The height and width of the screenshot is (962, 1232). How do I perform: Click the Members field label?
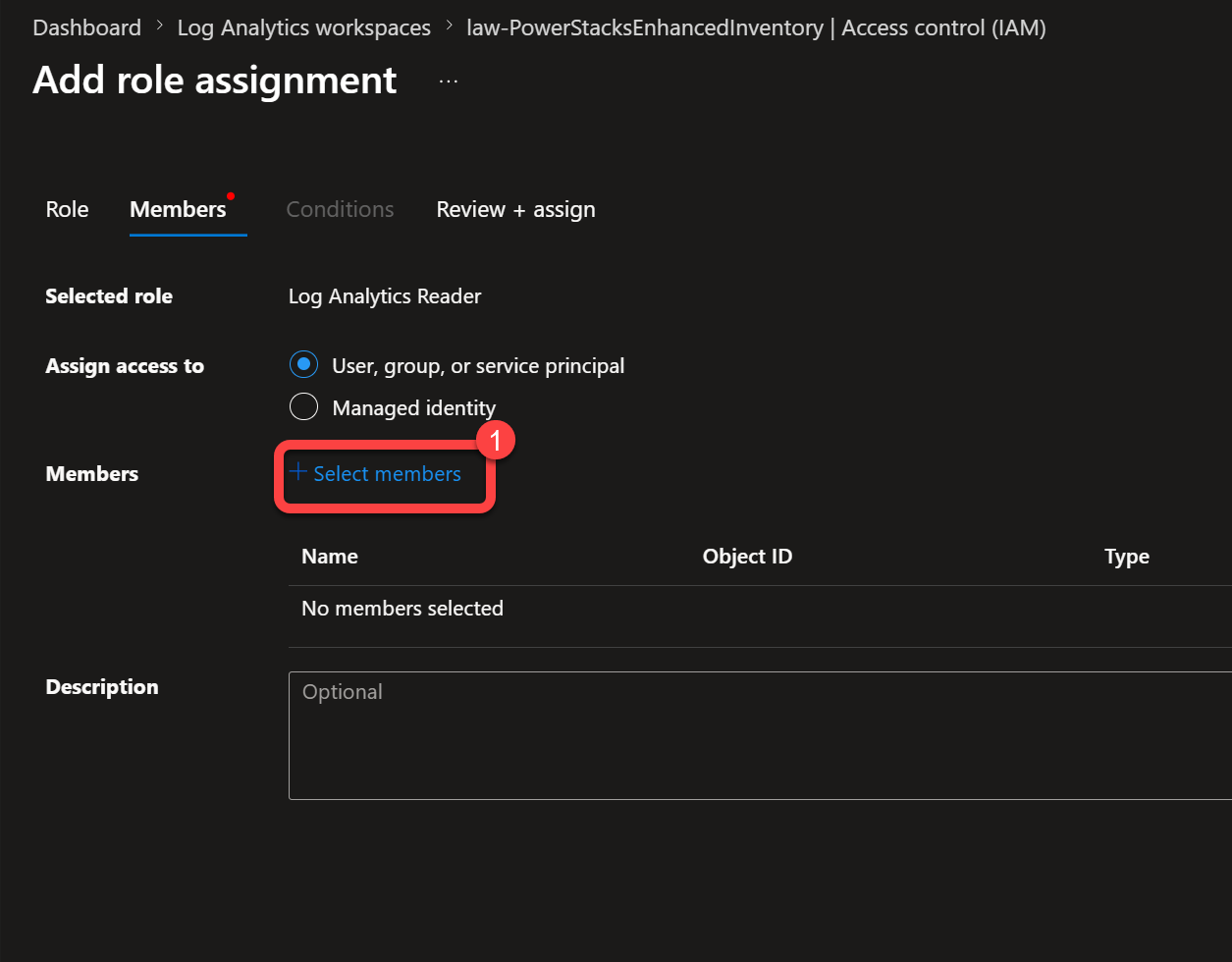pyautogui.click(x=92, y=474)
